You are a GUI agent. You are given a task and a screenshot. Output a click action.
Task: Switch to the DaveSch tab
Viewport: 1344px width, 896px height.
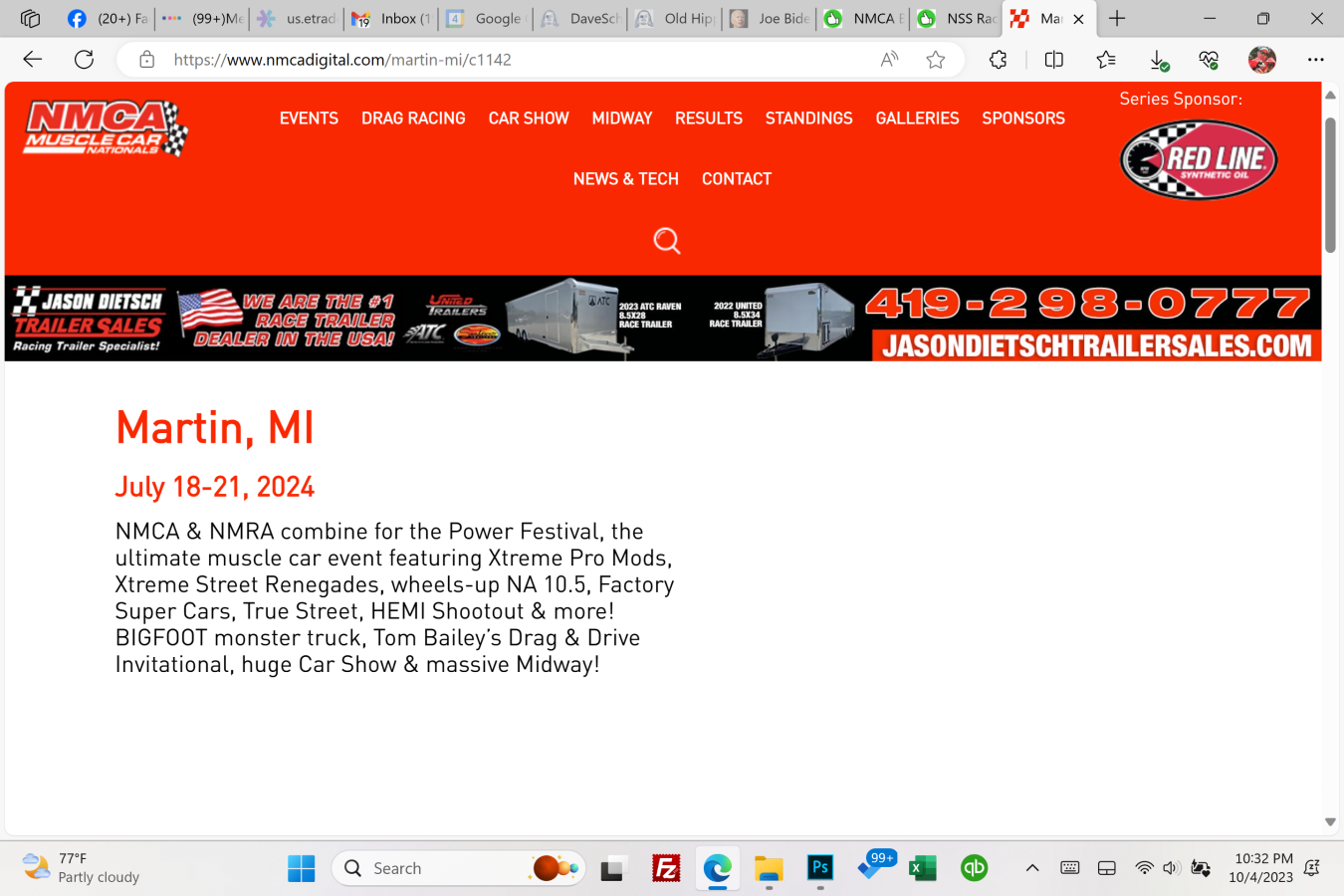(x=580, y=18)
